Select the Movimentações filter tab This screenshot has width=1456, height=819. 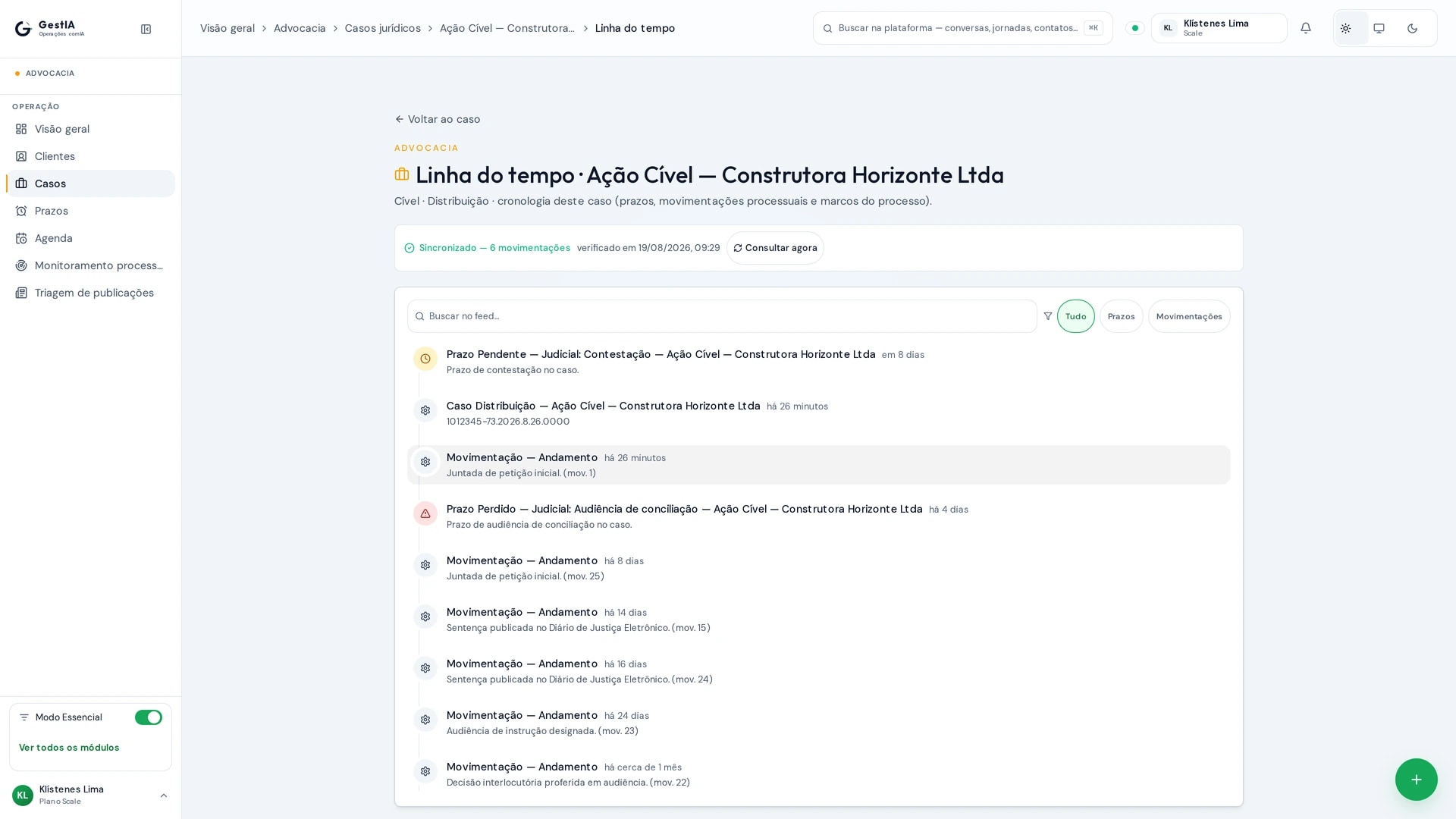pyautogui.click(x=1189, y=316)
